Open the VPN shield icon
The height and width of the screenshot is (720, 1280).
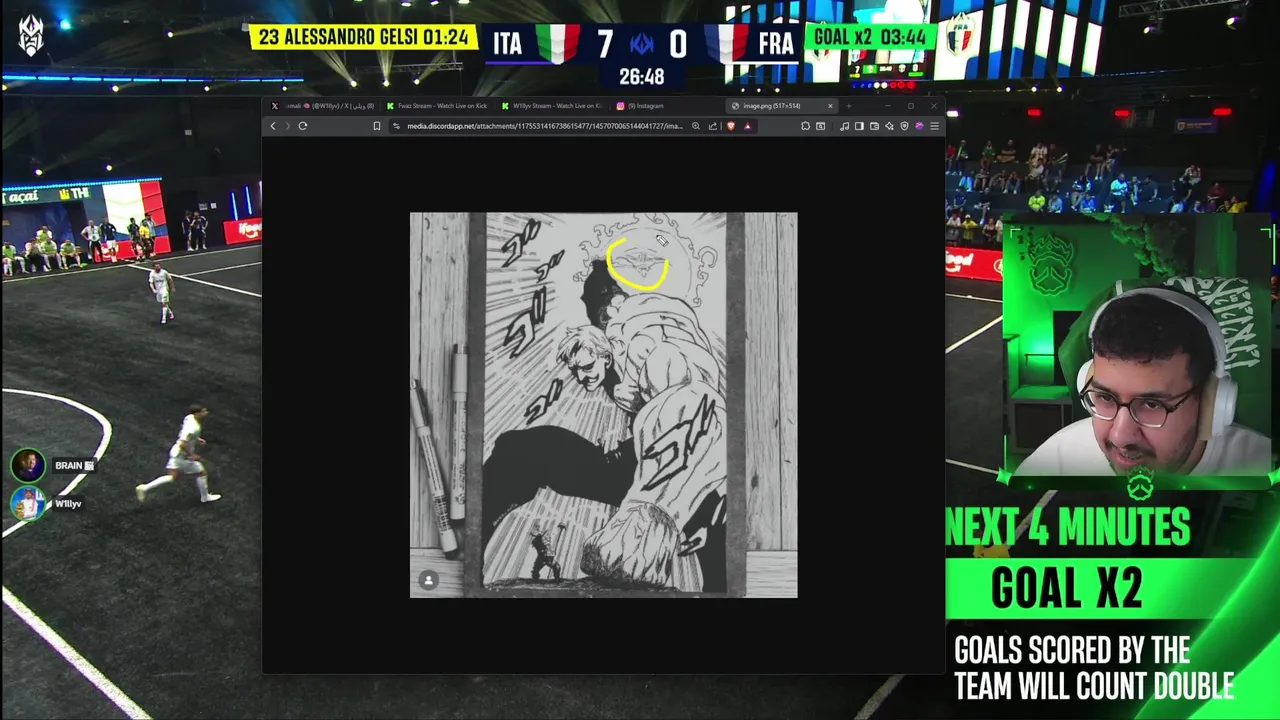tap(904, 126)
